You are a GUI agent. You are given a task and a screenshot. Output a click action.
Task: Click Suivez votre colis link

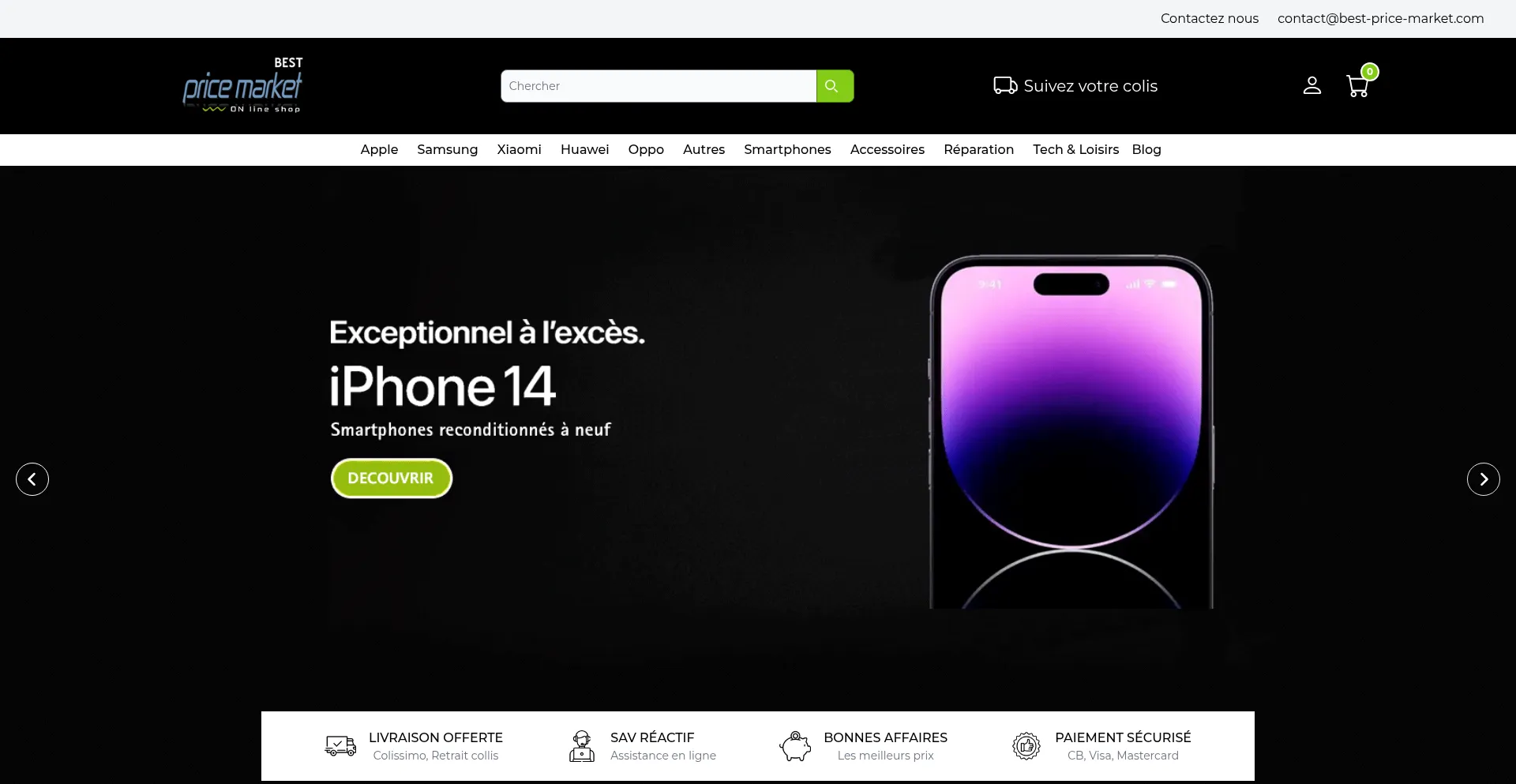tap(1090, 85)
